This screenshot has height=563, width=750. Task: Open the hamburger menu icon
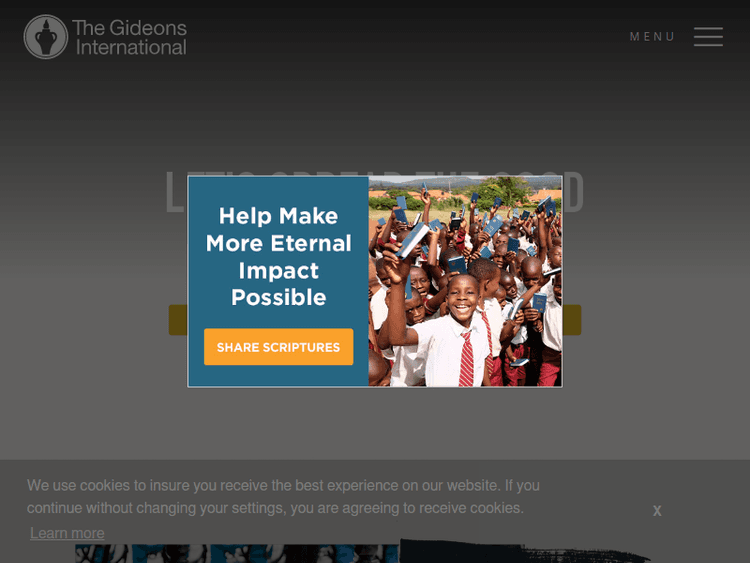tap(708, 37)
